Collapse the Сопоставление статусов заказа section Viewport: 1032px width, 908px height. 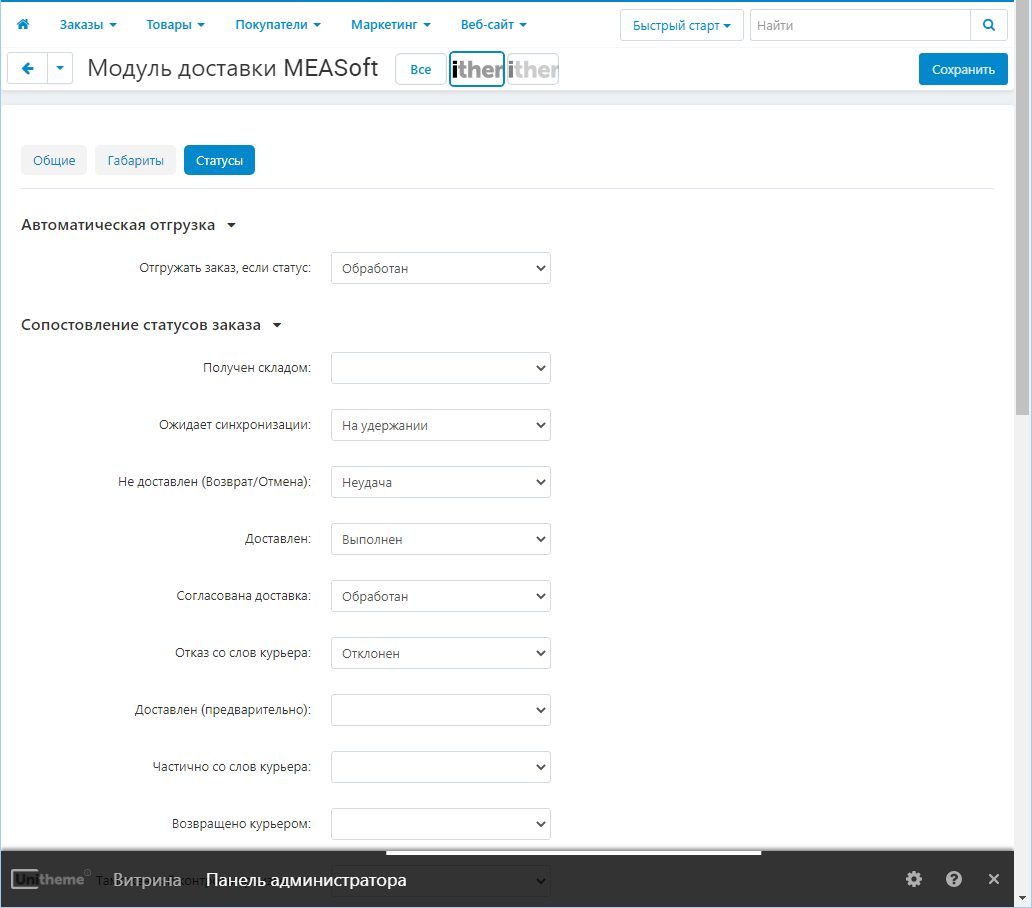151,325
